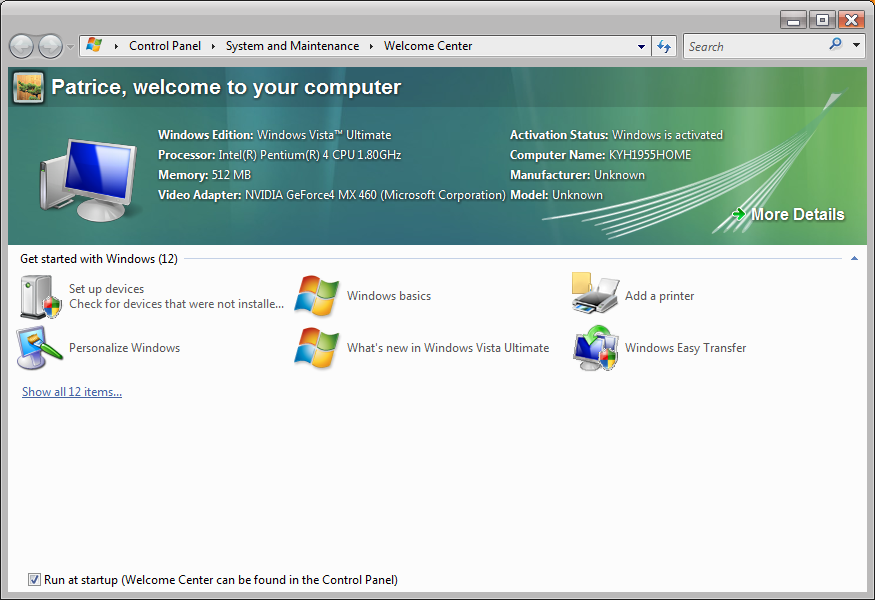Collapse the Get started with Windows section
Screen dimensions: 875x600
tap(854, 258)
